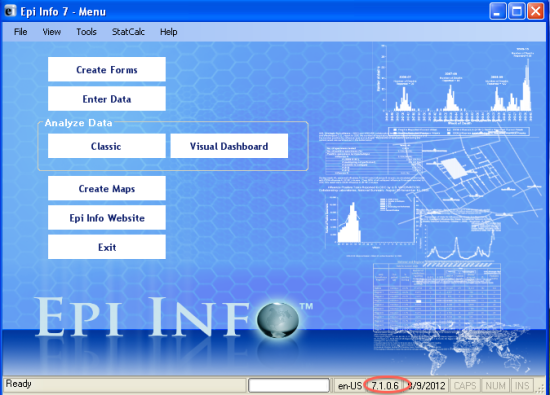Start Classic analysis
Viewport: 550px width, 395px height.
(x=107, y=146)
